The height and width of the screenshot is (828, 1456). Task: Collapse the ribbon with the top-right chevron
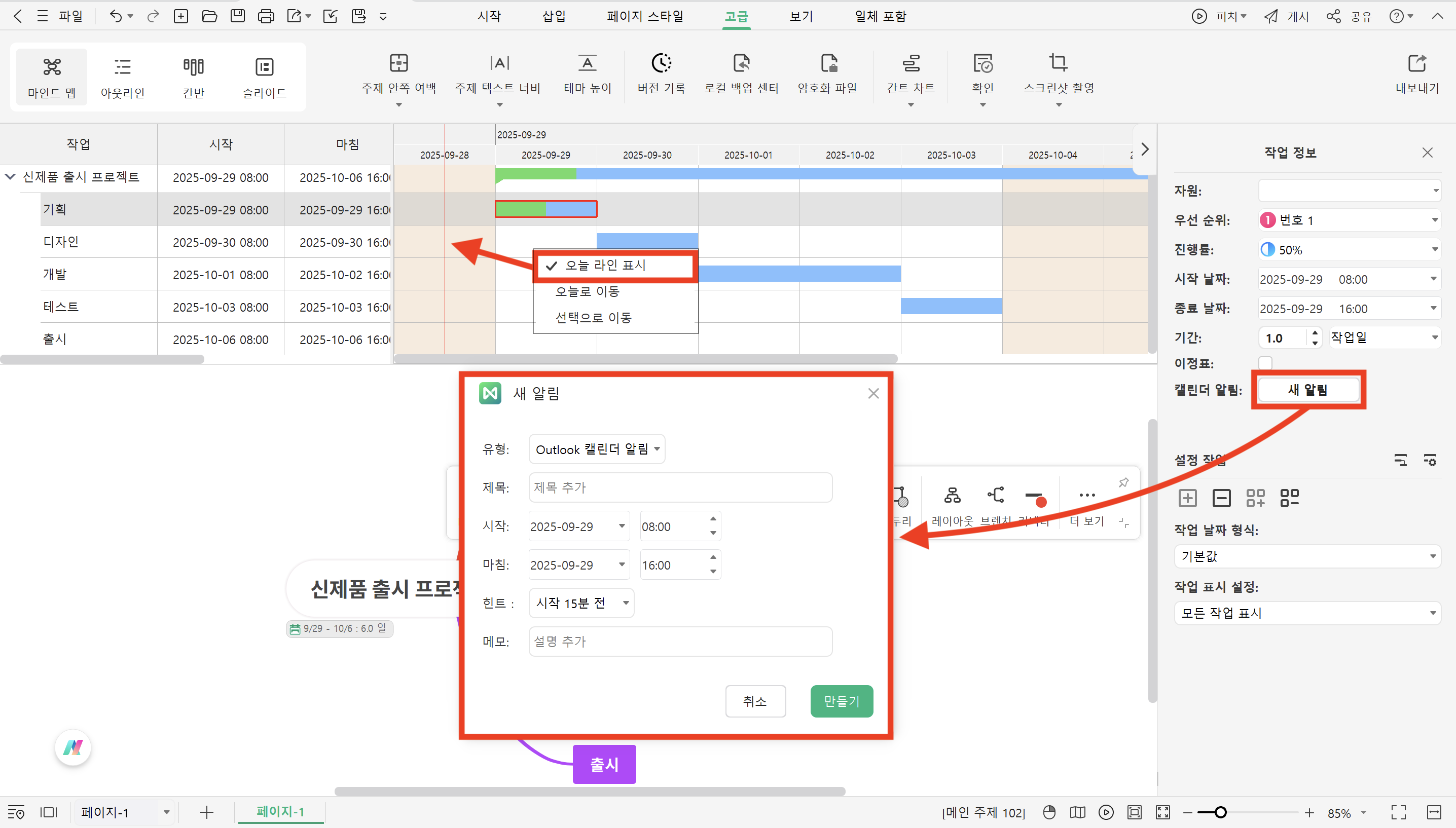[x=1438, y=16]
